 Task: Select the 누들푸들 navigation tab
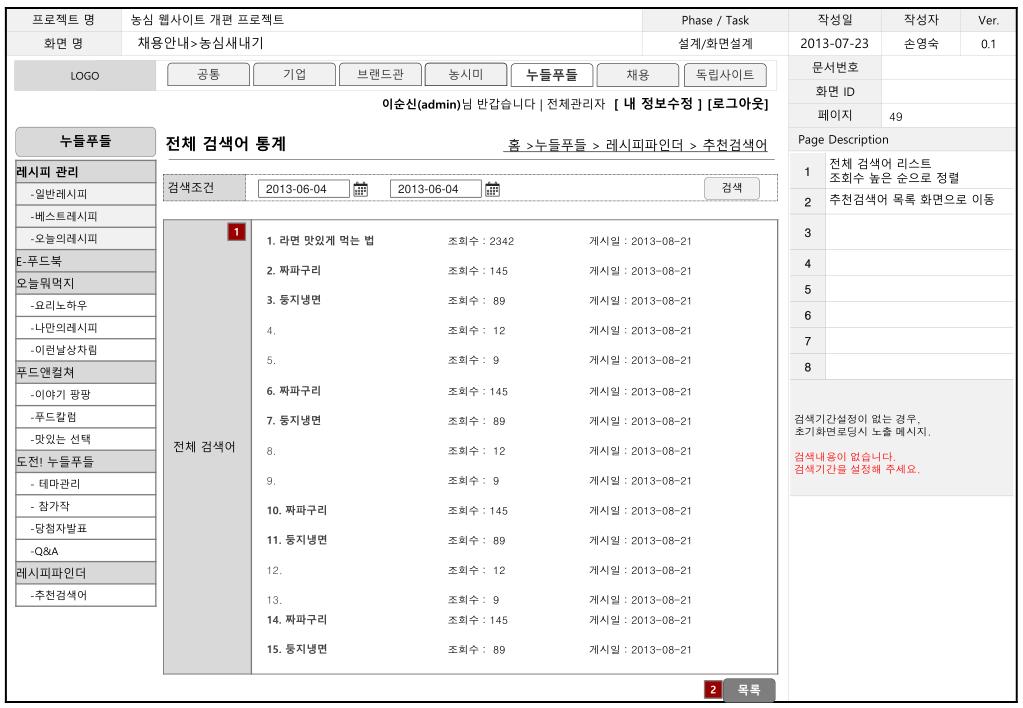[552, 74]
